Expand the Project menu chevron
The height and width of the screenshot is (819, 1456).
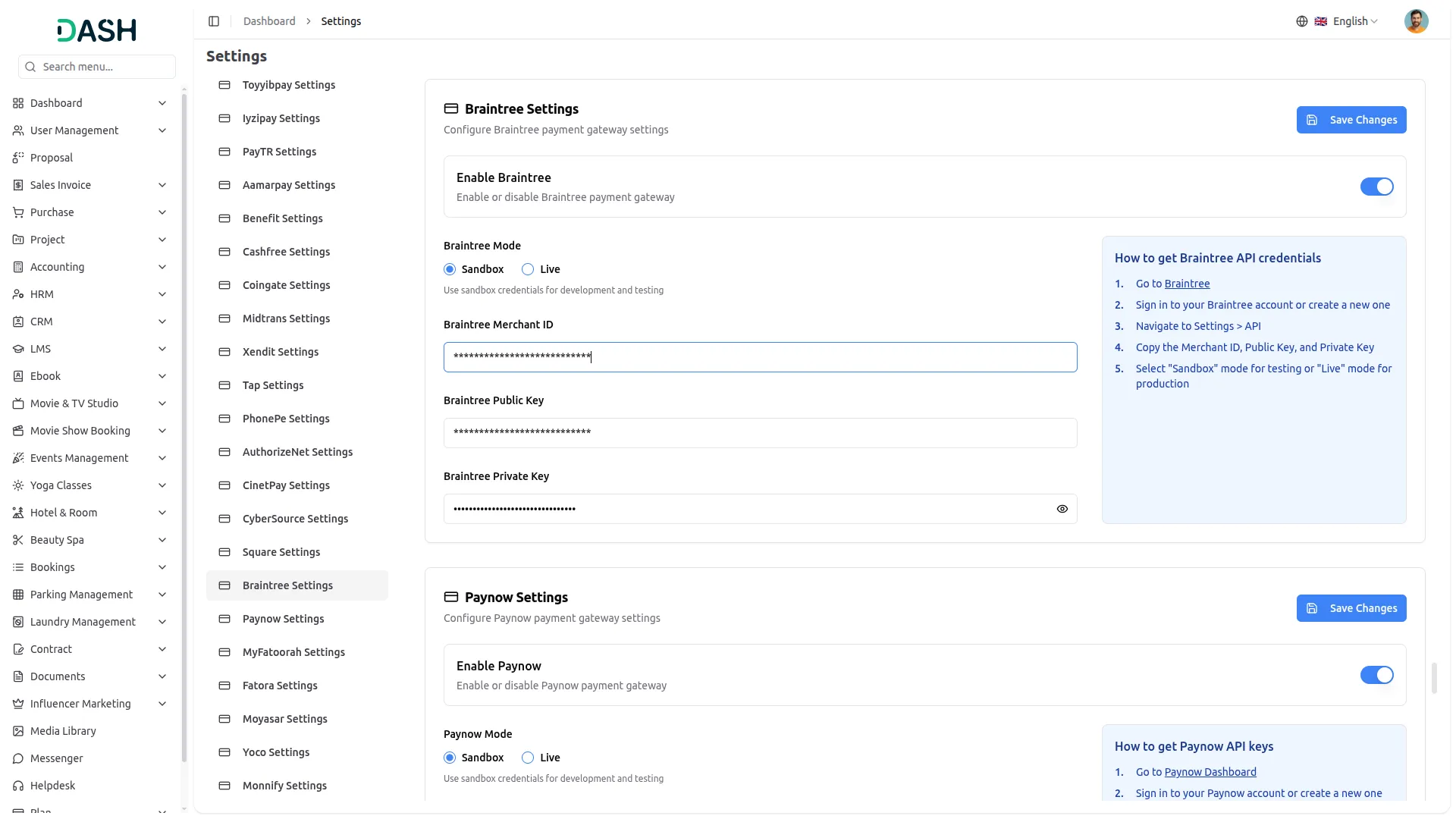coord(162,240)
